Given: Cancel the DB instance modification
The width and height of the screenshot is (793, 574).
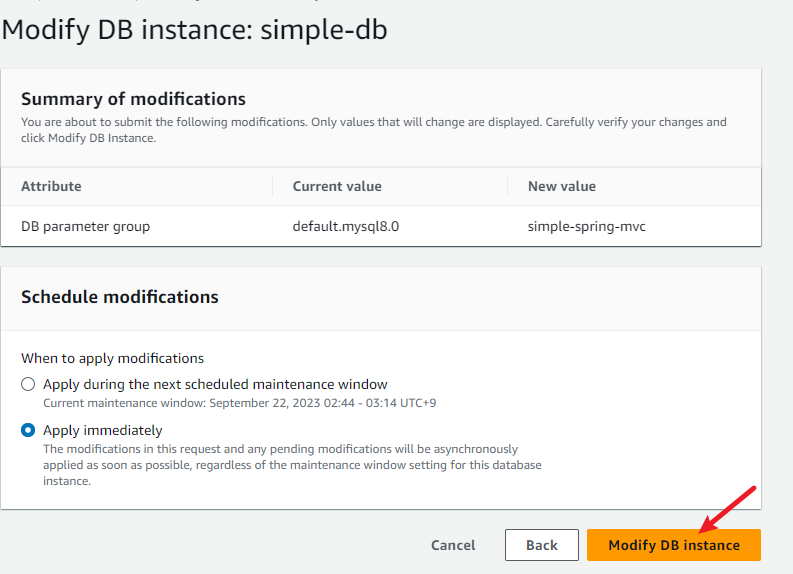Looking at the screenshot, I should pos(453,545).
